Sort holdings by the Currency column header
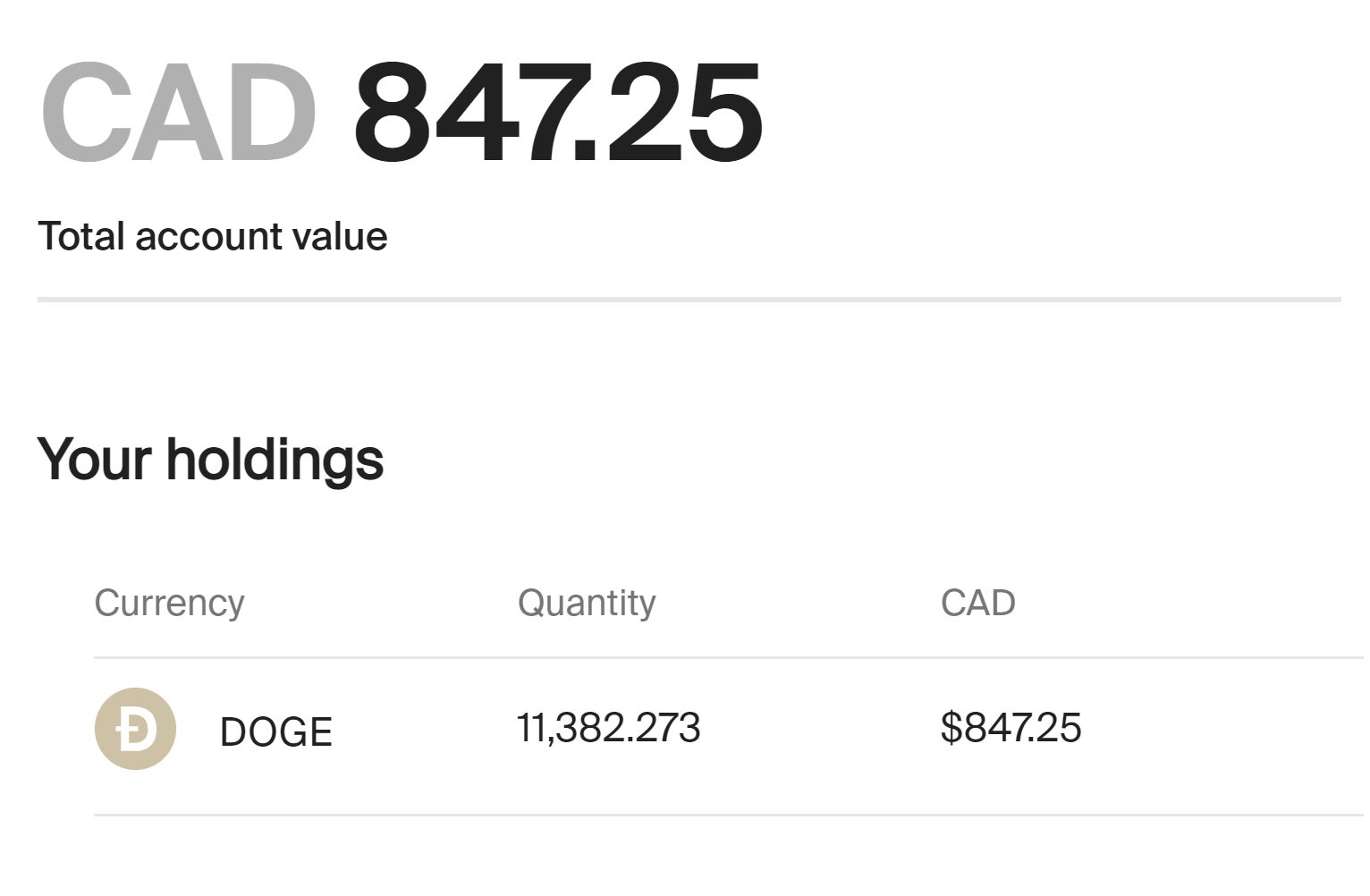Viewport: 1370px width, 896px height. click(169, 604)
